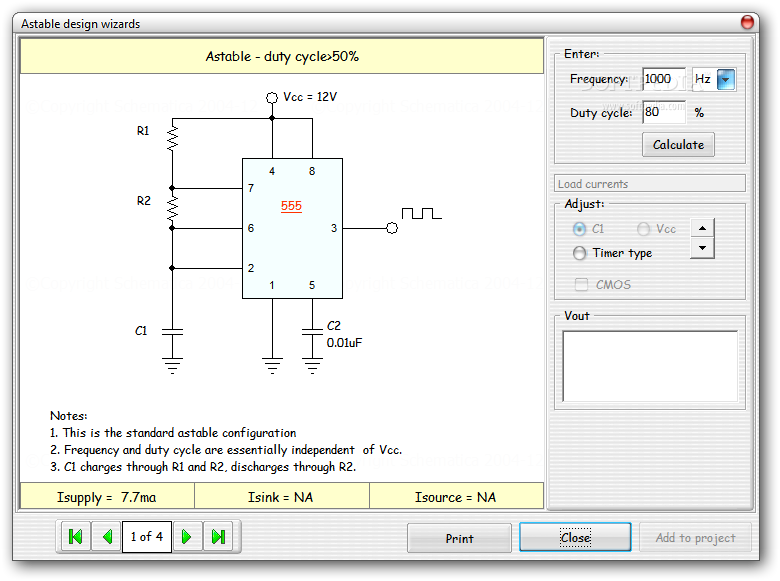Click the R1 resistor symbol
The height and width of the screenshot is (581, 780).
coord(172,138)
